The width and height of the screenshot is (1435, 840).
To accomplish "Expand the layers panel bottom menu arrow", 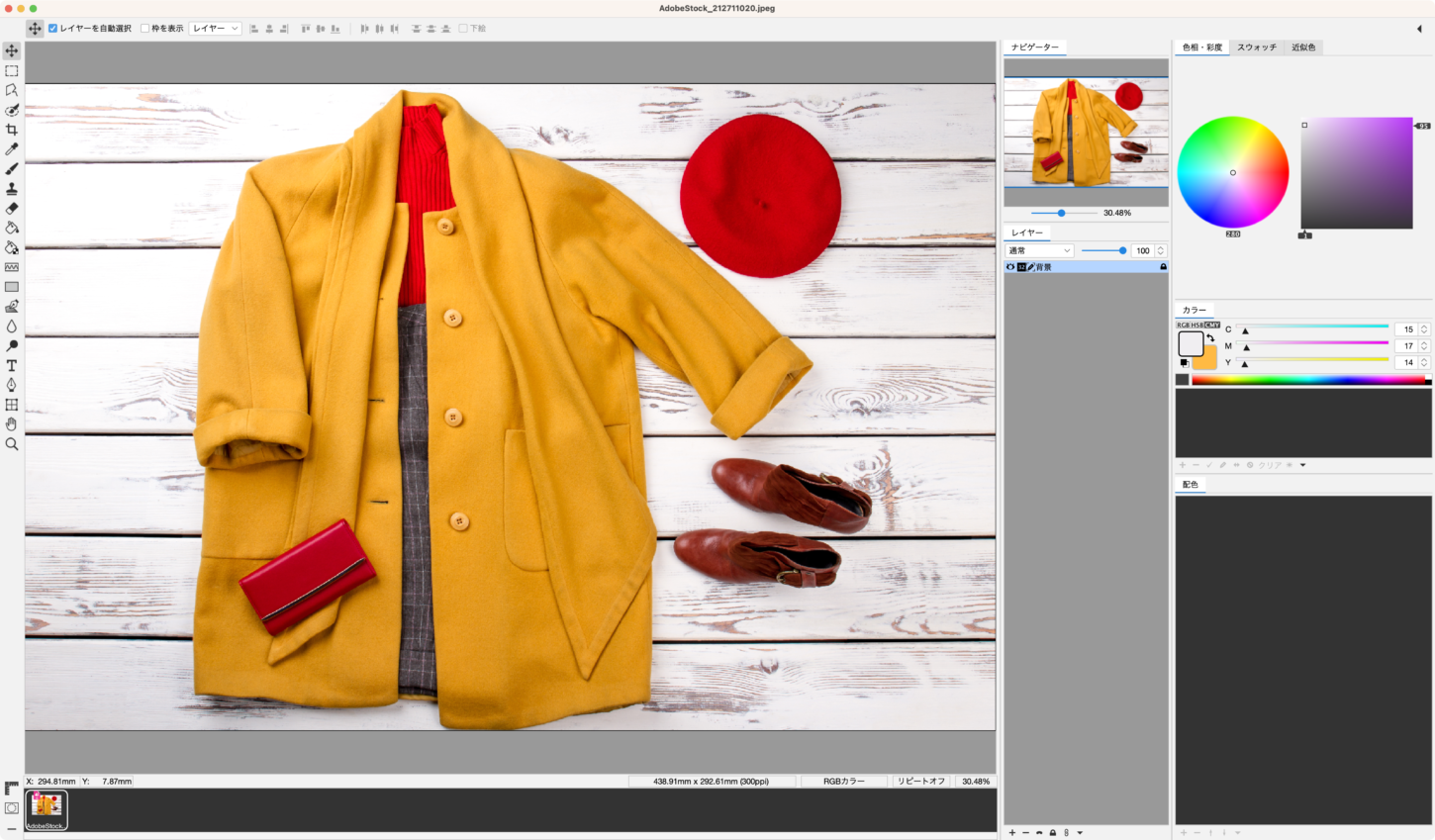I will 1080,833.
